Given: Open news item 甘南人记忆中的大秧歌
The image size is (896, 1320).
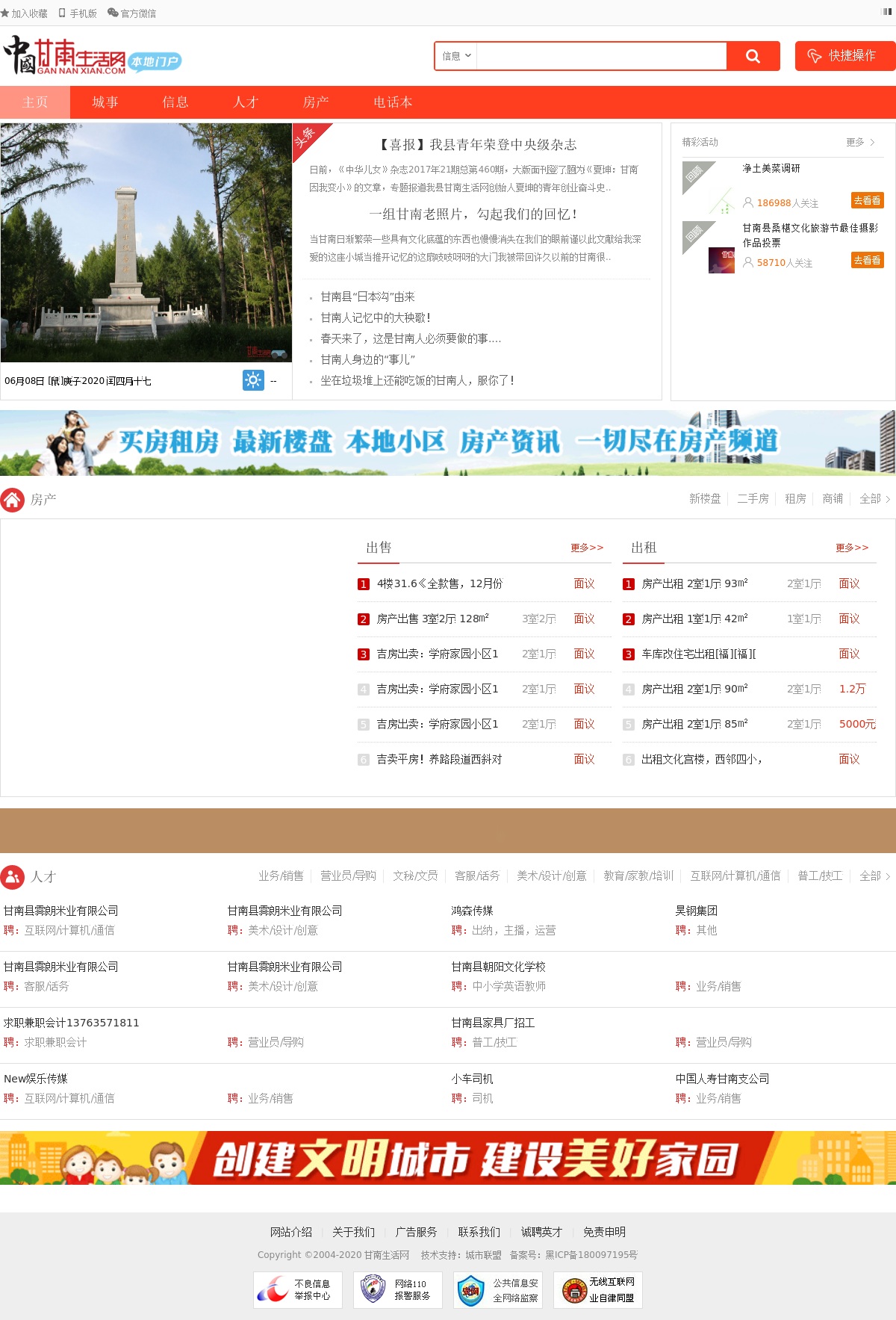Looking at the screenshot, I should click(x=376, y=318).
